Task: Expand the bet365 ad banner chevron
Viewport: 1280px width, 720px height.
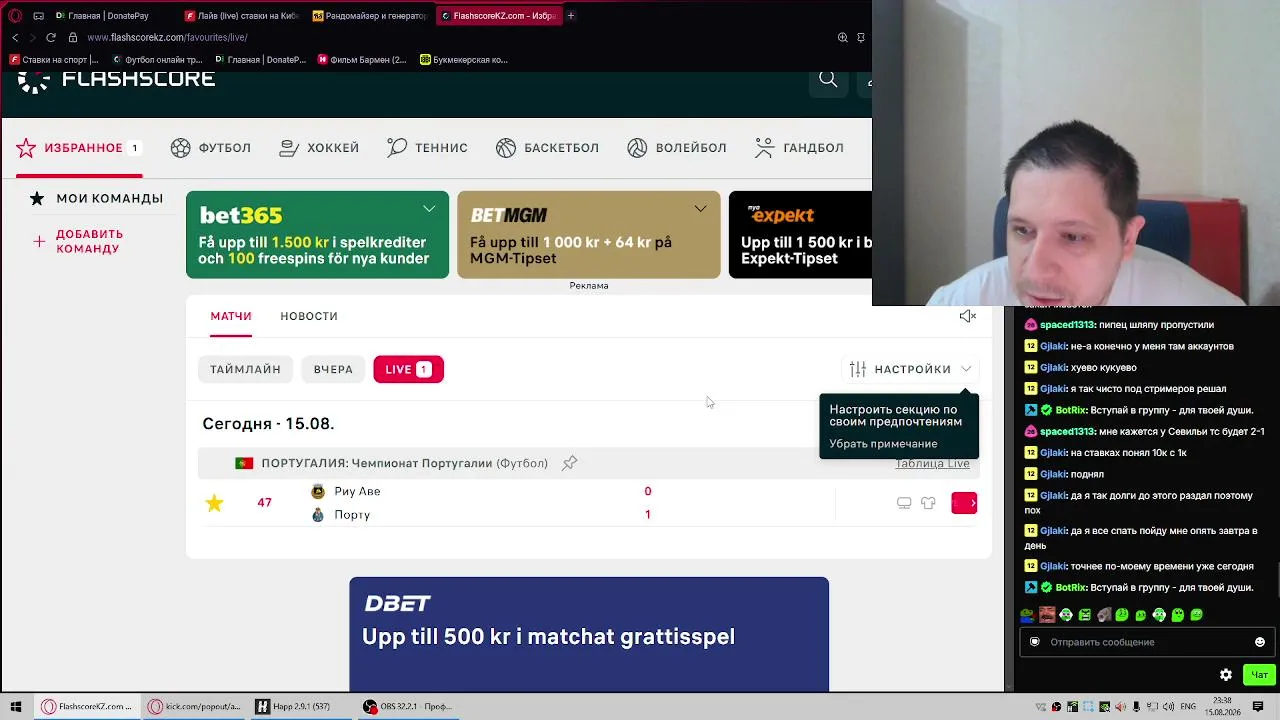Action: [429, 208]
